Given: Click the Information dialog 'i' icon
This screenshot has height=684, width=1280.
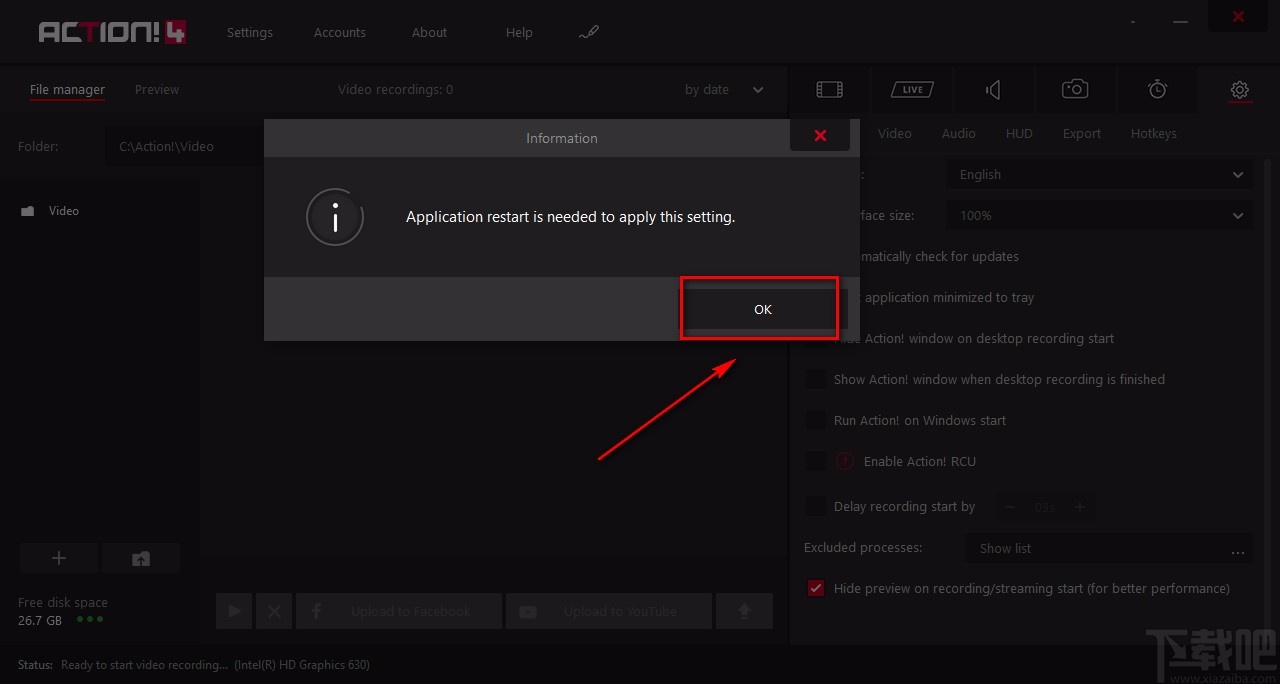Looking at the screenshot, I should coord(335,217).
